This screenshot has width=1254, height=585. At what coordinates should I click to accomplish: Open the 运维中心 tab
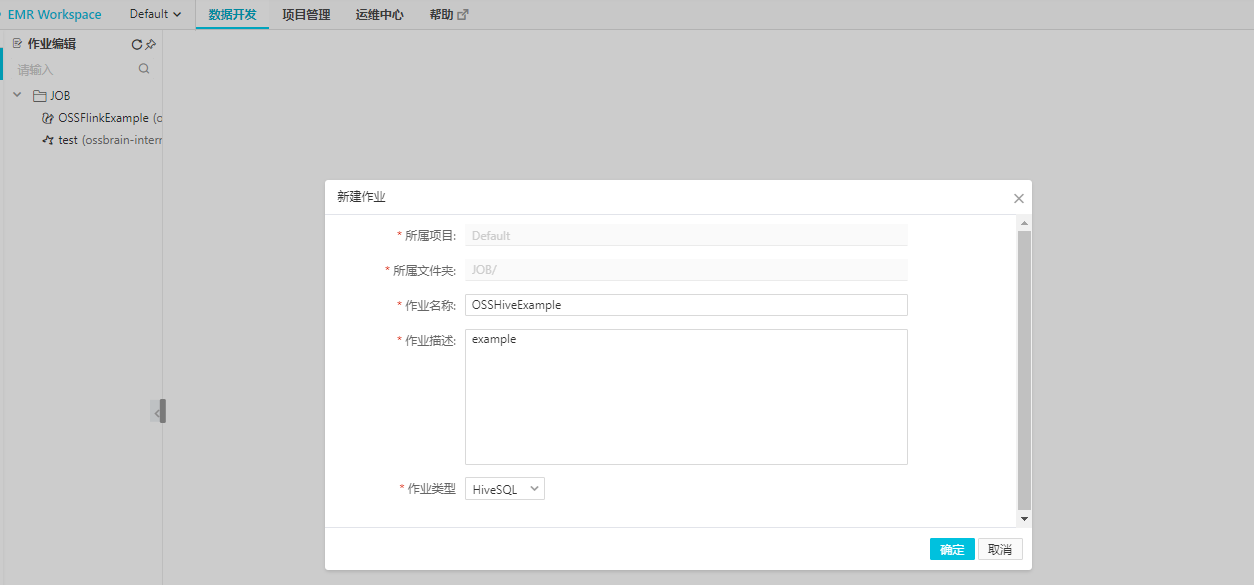(380, 15)
